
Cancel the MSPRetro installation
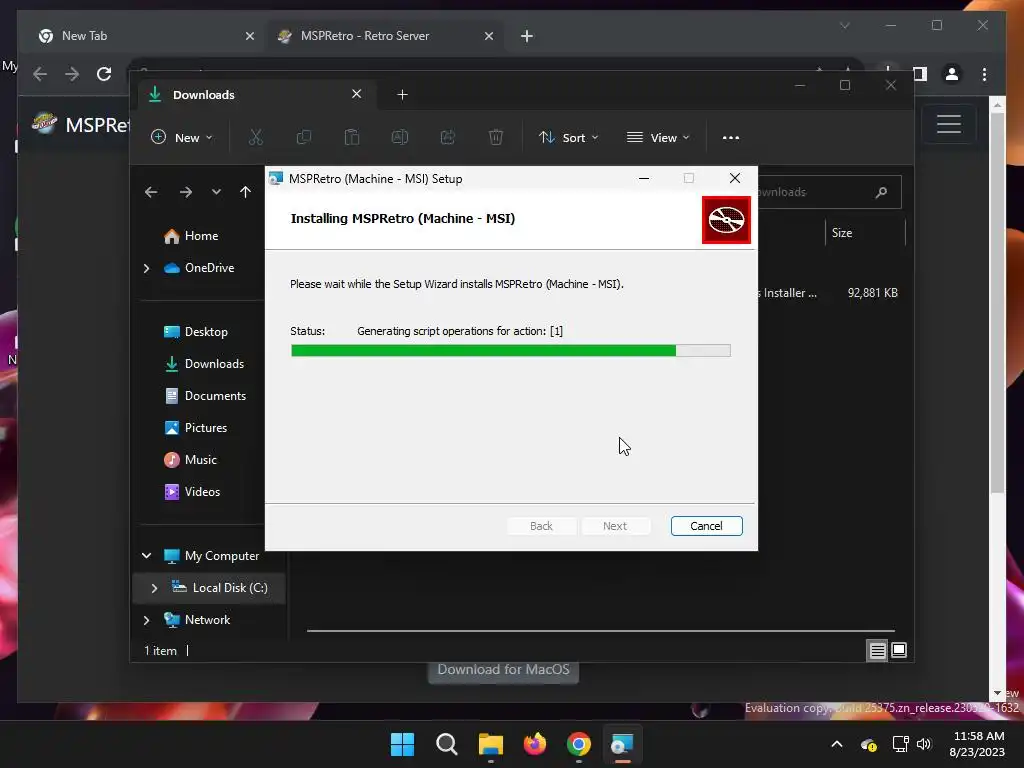point(706,526)
